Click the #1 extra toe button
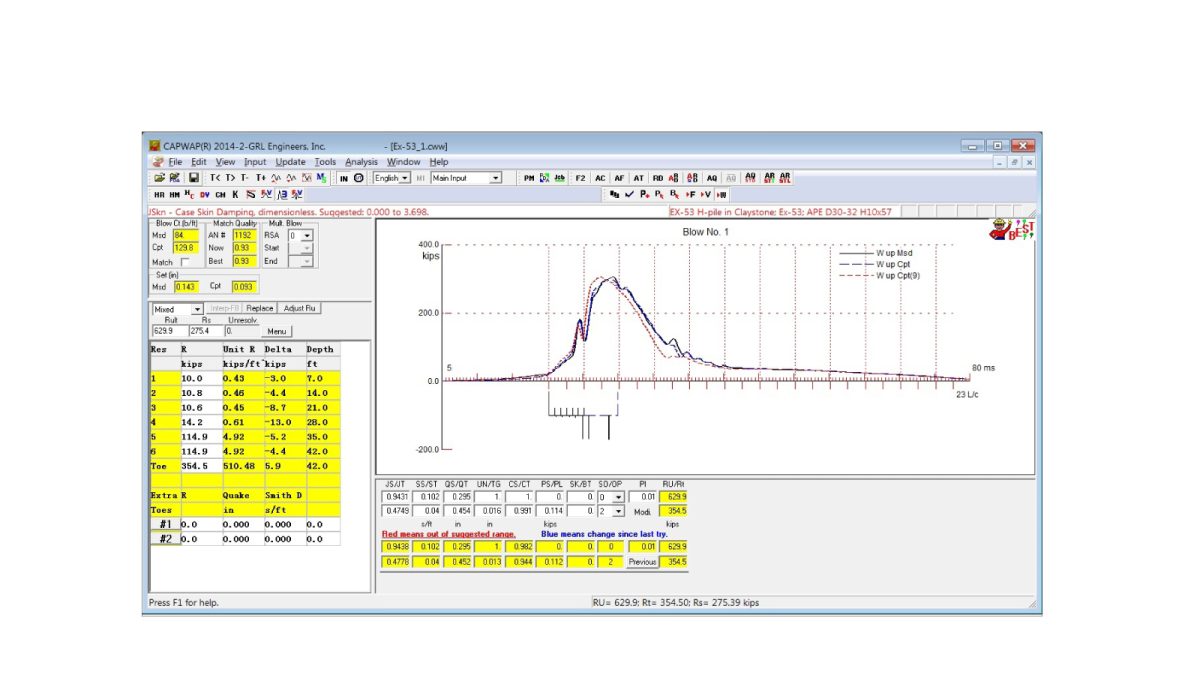 (164, 524)
